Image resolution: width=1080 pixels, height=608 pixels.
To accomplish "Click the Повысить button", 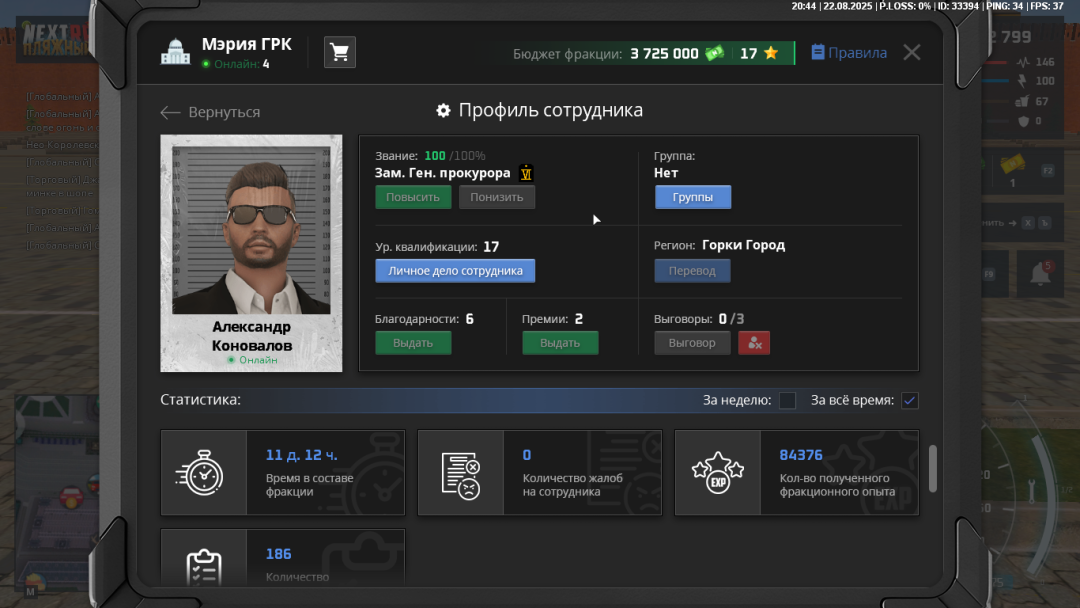I will tap(413, 196).
